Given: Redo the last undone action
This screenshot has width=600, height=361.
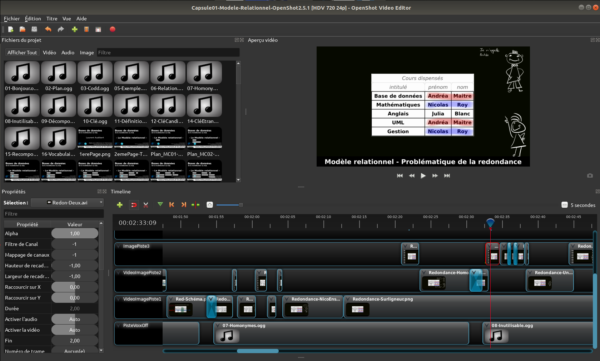Looking at the screenshot, I should tap(60, 29).
